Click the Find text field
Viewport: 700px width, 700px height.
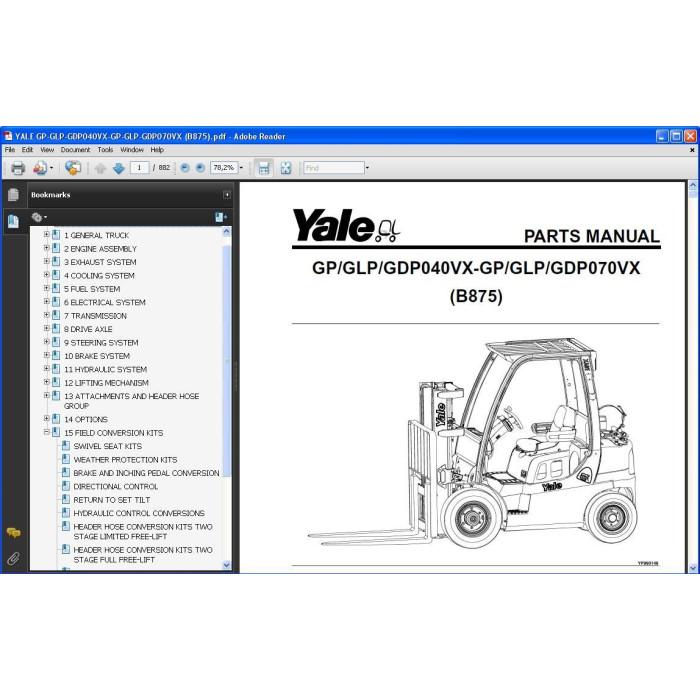click(333, 168)
